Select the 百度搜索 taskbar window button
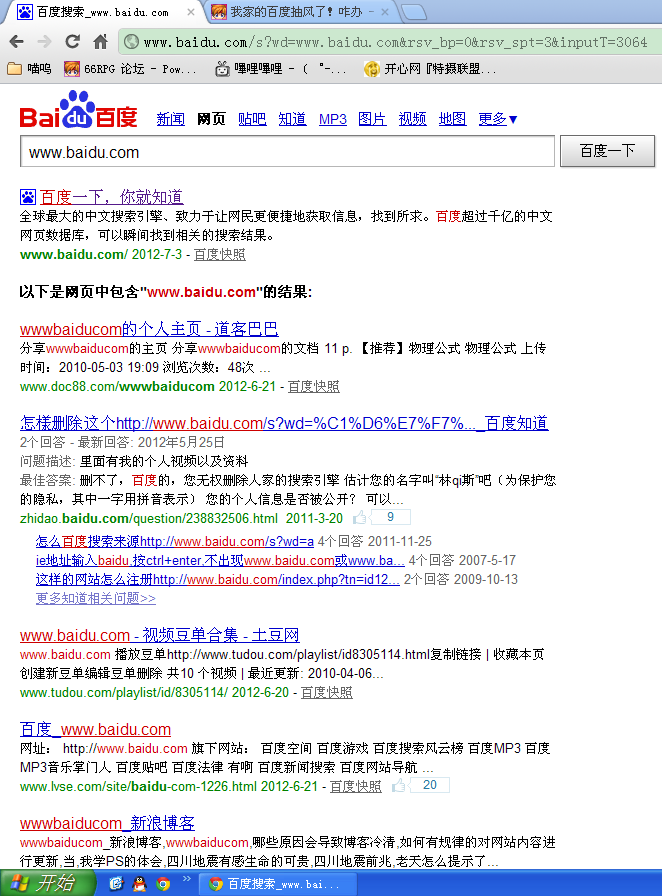 (x=278, y=884)
